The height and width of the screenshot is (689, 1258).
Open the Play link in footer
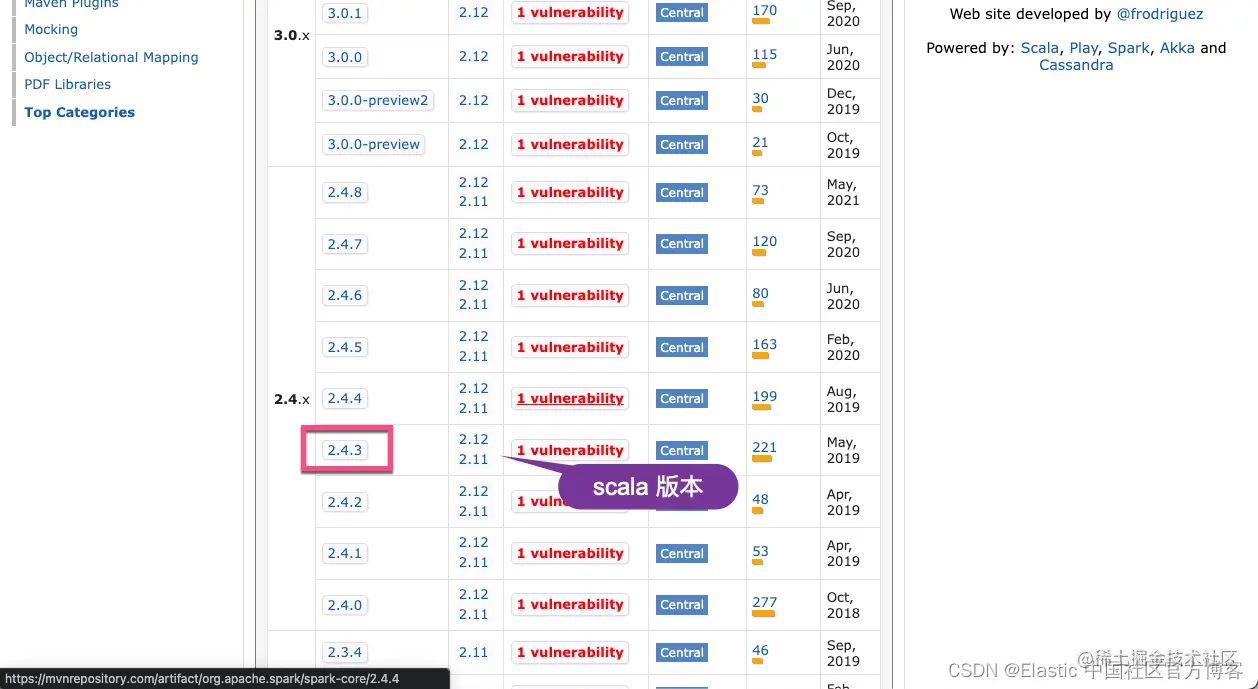click(1084, 48)
